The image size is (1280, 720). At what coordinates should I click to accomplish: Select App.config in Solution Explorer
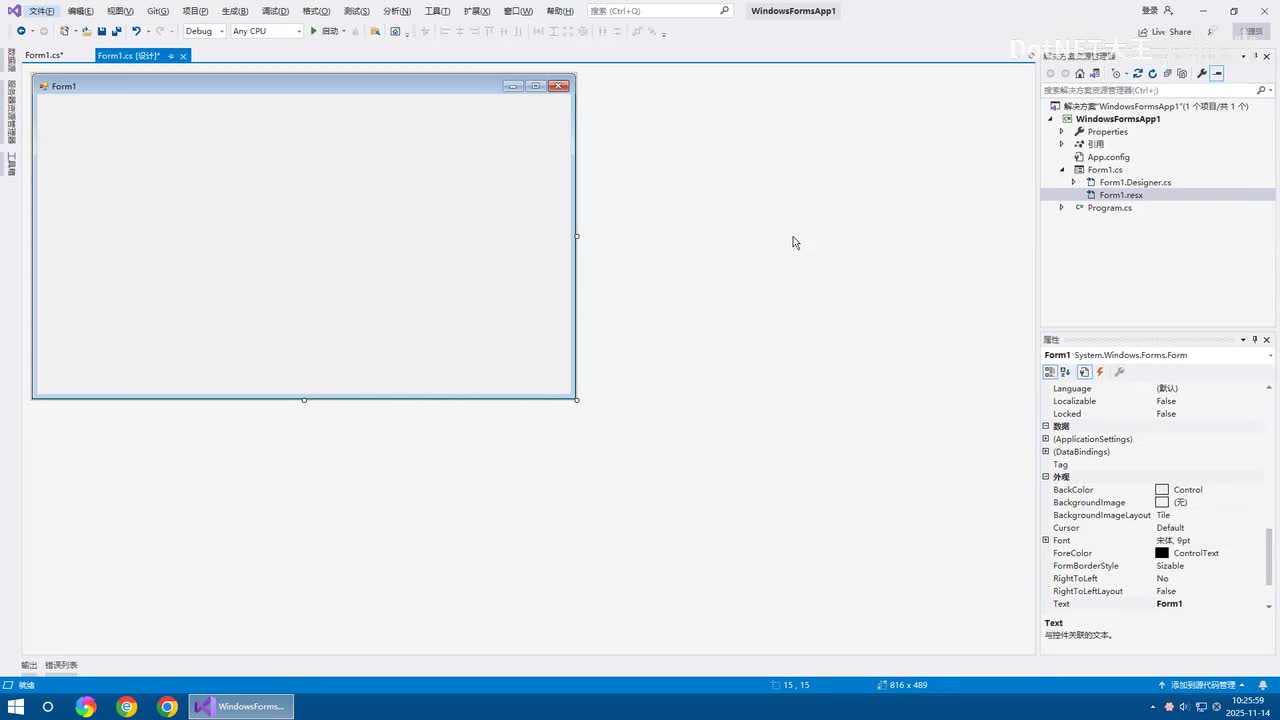pos(1108,157)
